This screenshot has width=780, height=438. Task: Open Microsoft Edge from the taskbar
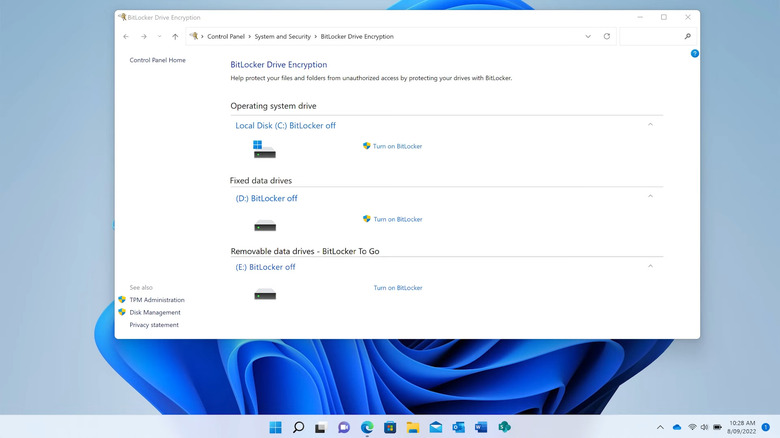[x=367, y=427]
